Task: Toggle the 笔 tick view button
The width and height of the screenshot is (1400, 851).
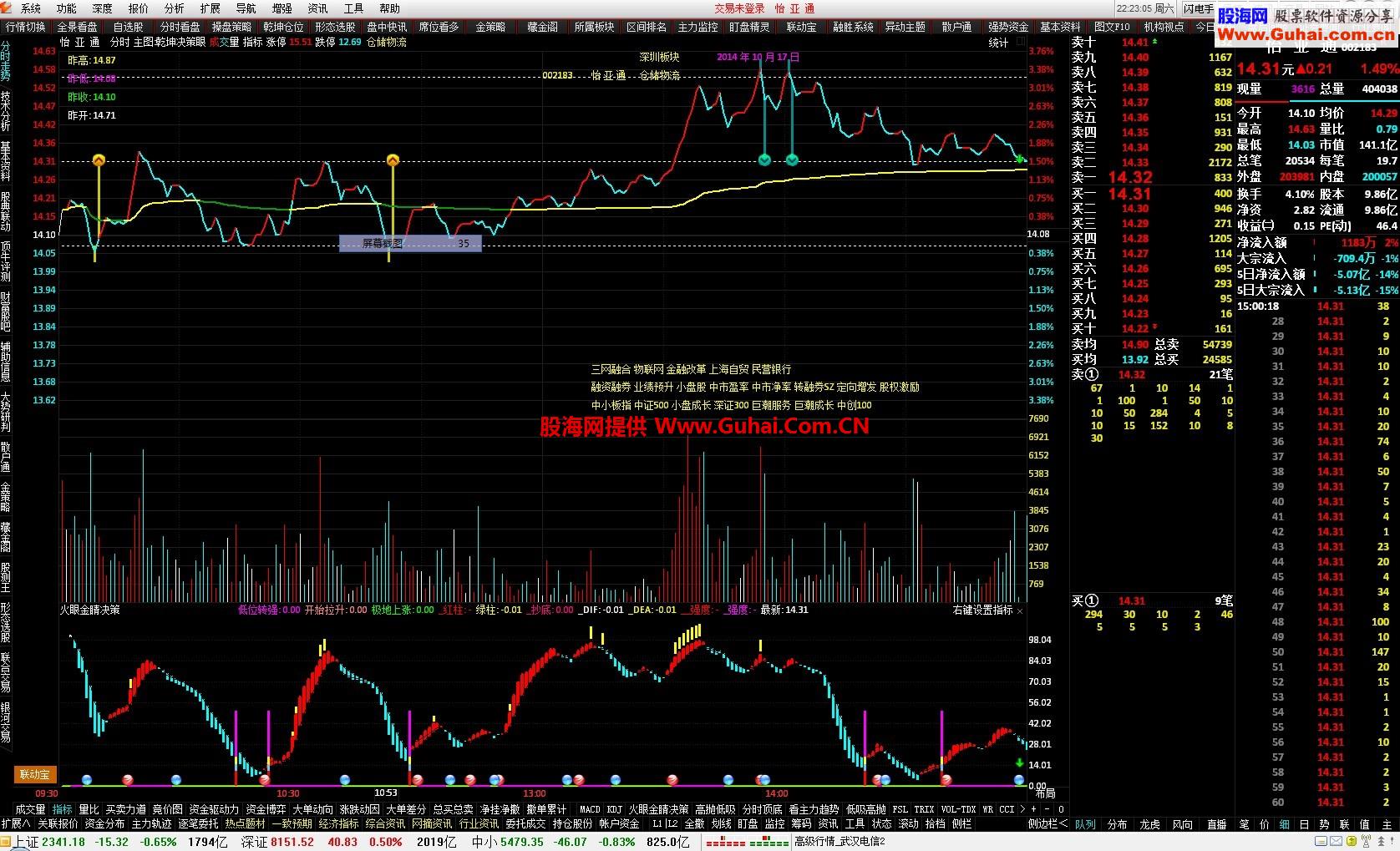Action: click(x=1244, y=824)
